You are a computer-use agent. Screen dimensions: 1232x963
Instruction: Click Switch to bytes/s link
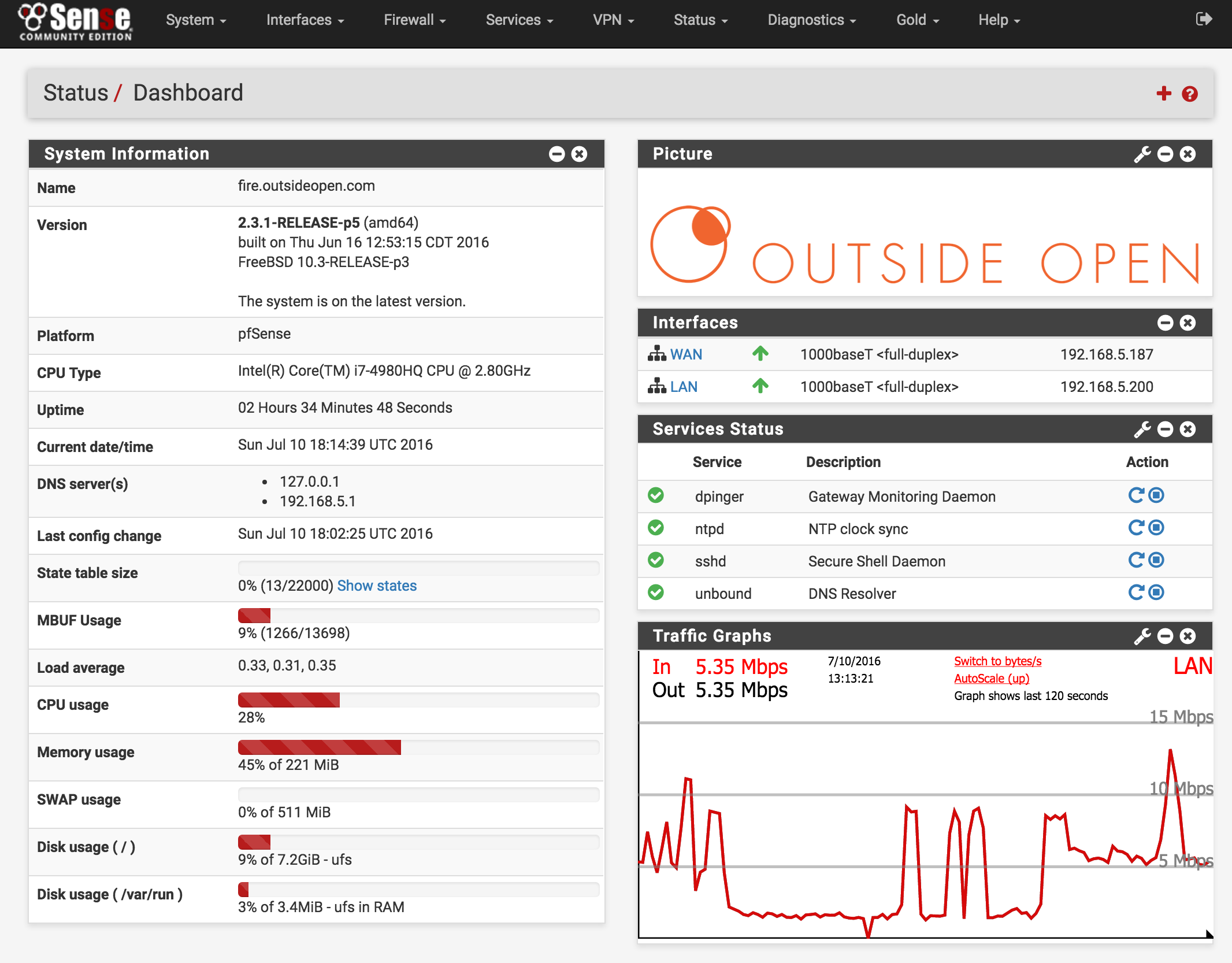point(997,661)
